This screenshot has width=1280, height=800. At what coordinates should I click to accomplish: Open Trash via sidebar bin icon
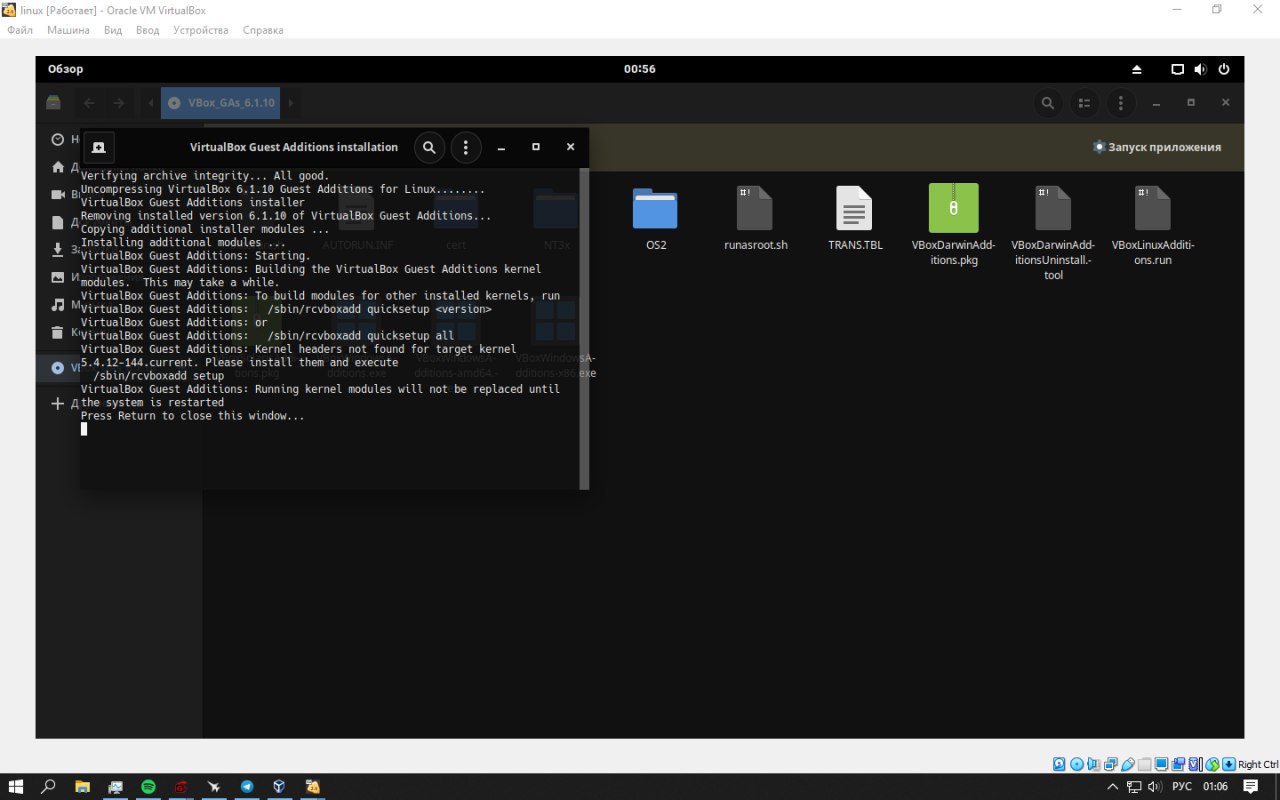pyautogui.click(x=58, y=332)
